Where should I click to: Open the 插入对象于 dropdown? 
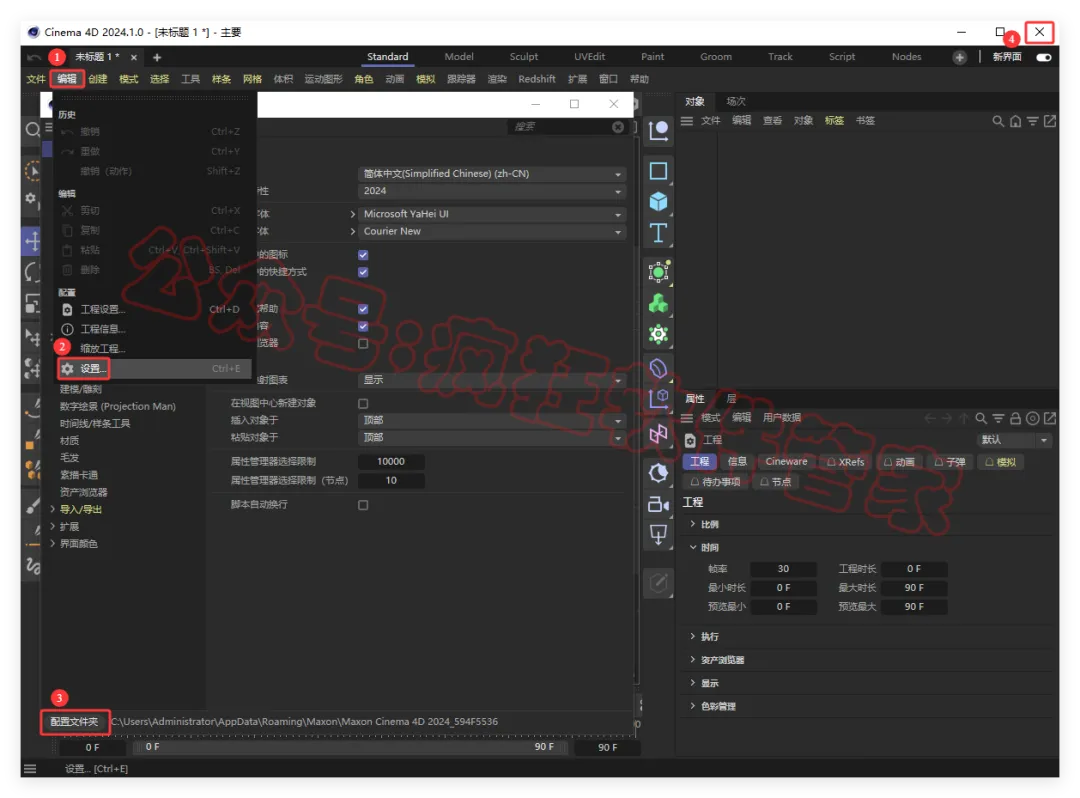point(492,420)
